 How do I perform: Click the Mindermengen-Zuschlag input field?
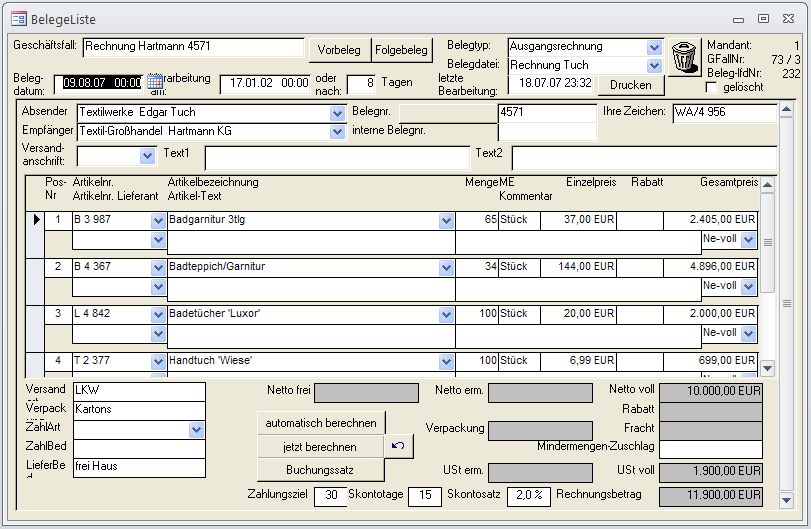710,448
